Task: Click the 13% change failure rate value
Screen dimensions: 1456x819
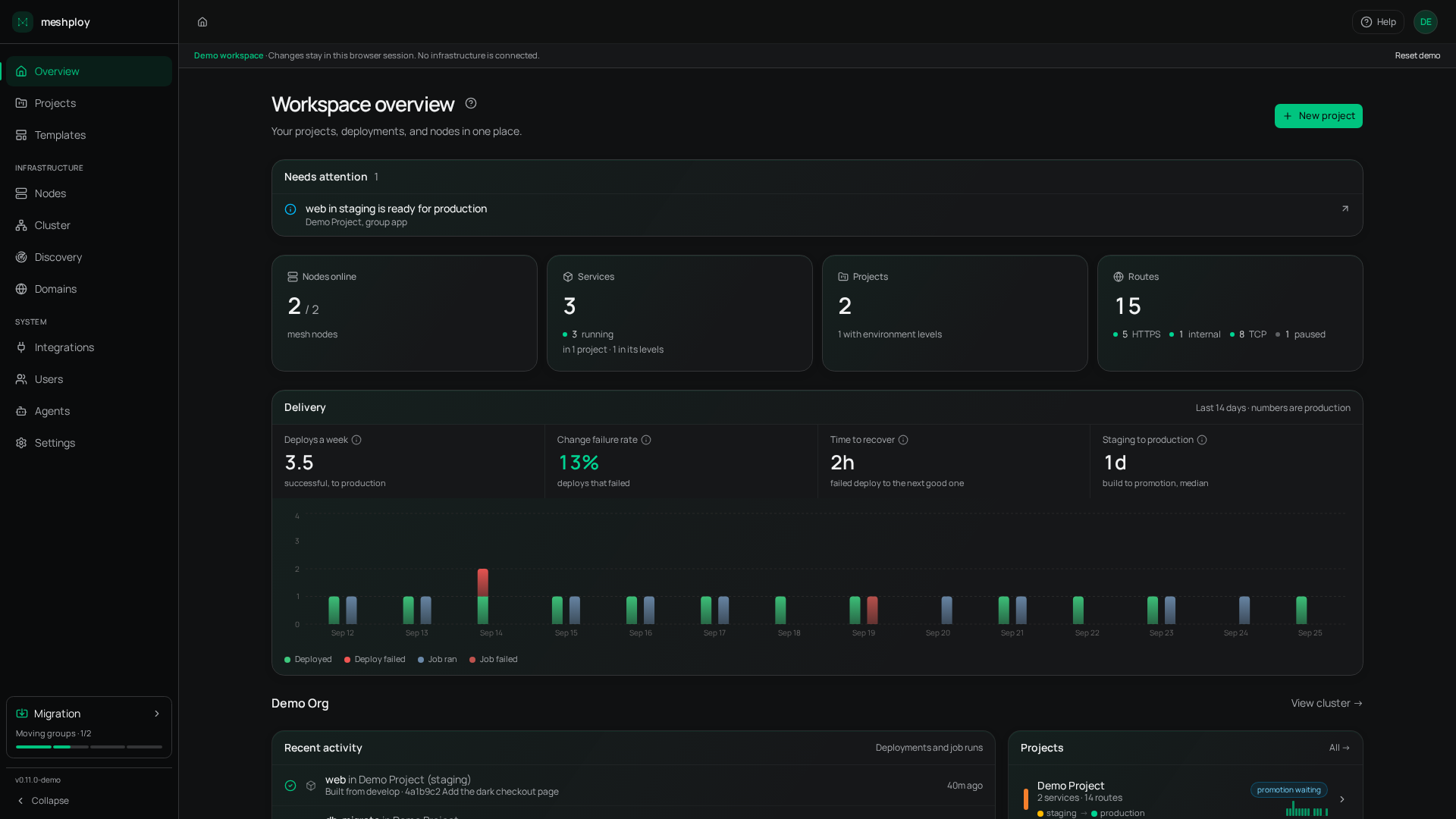Action: pos(579,463)
